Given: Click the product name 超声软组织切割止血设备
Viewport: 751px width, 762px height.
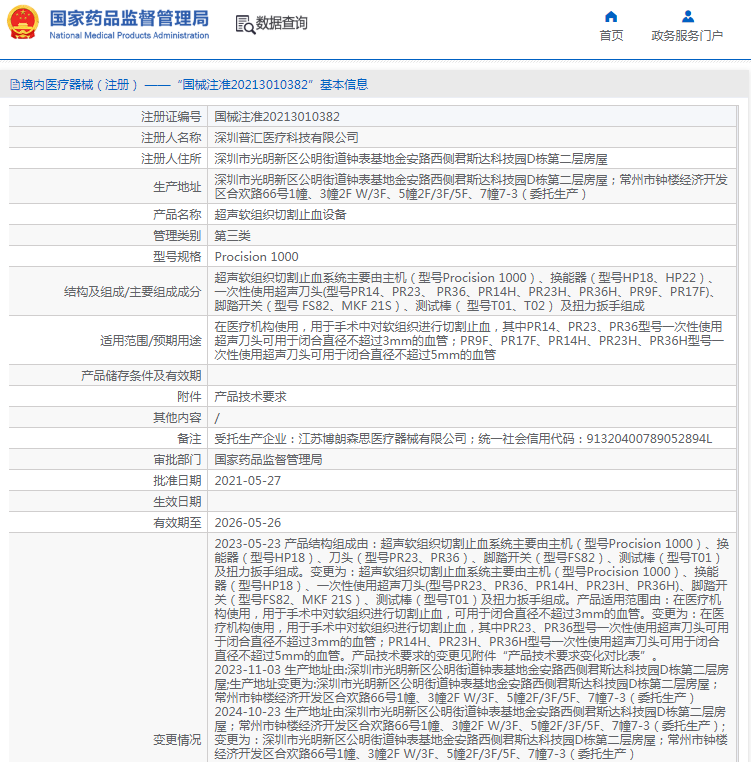Looking at the screenshot, I should coord(280,215).
